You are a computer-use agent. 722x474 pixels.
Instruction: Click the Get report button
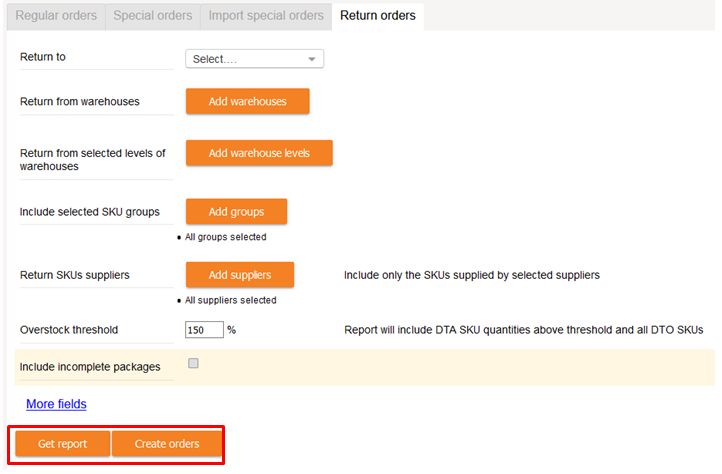pyautogui.click(x=62, y=444)
